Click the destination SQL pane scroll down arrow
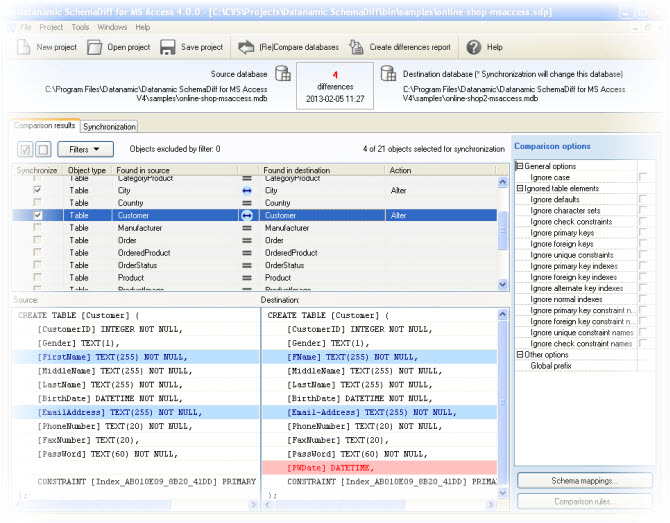Viewport: 670px width, 523px height. point(502,493)
